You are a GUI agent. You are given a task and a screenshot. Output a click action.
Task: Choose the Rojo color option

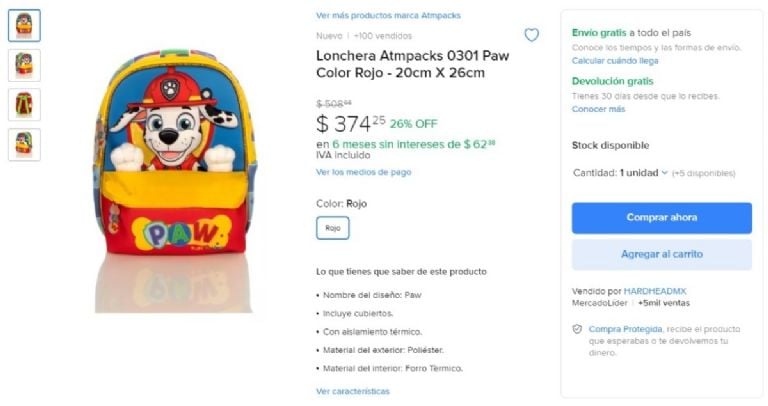pos(333,228)
